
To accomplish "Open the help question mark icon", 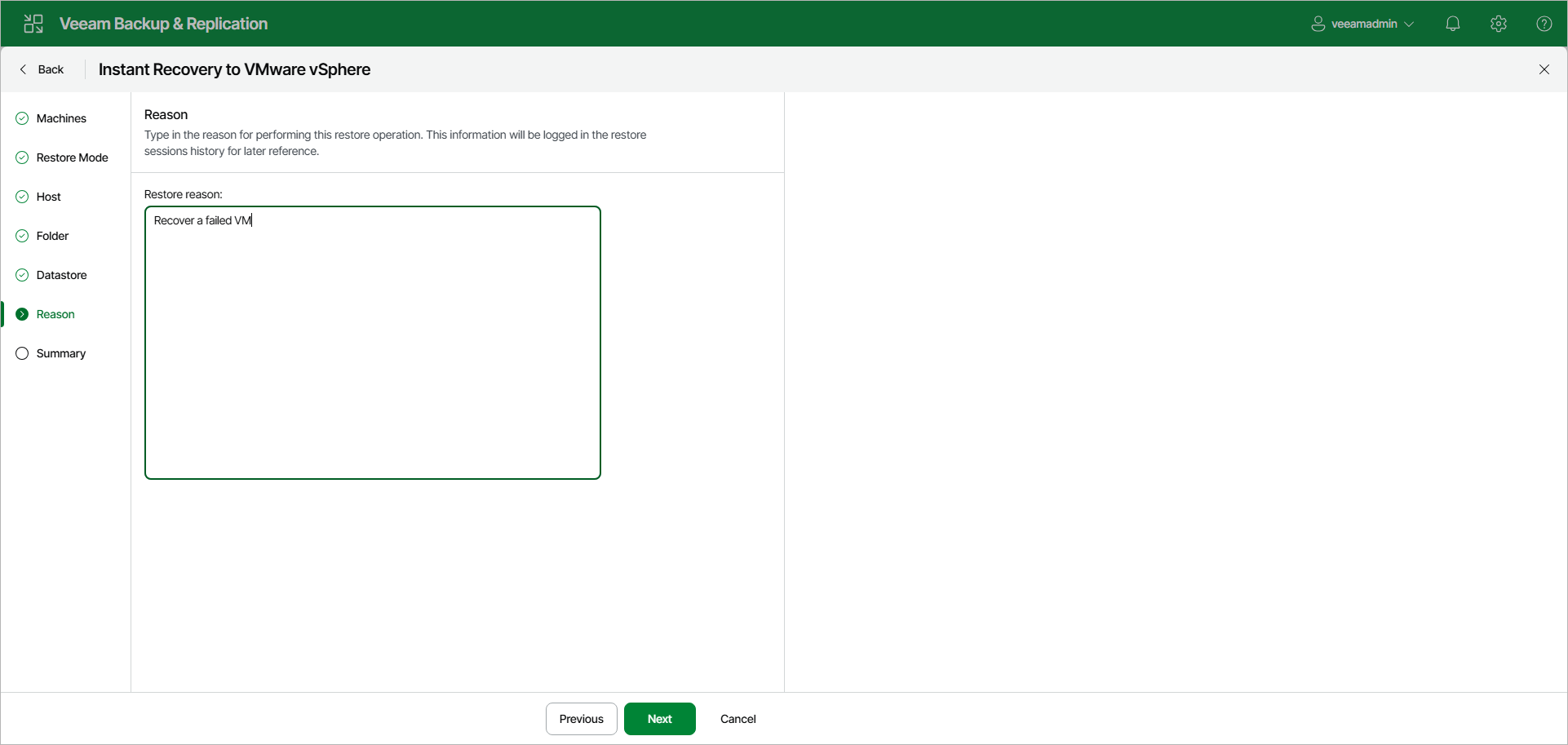I will [x=1544, y=24].
